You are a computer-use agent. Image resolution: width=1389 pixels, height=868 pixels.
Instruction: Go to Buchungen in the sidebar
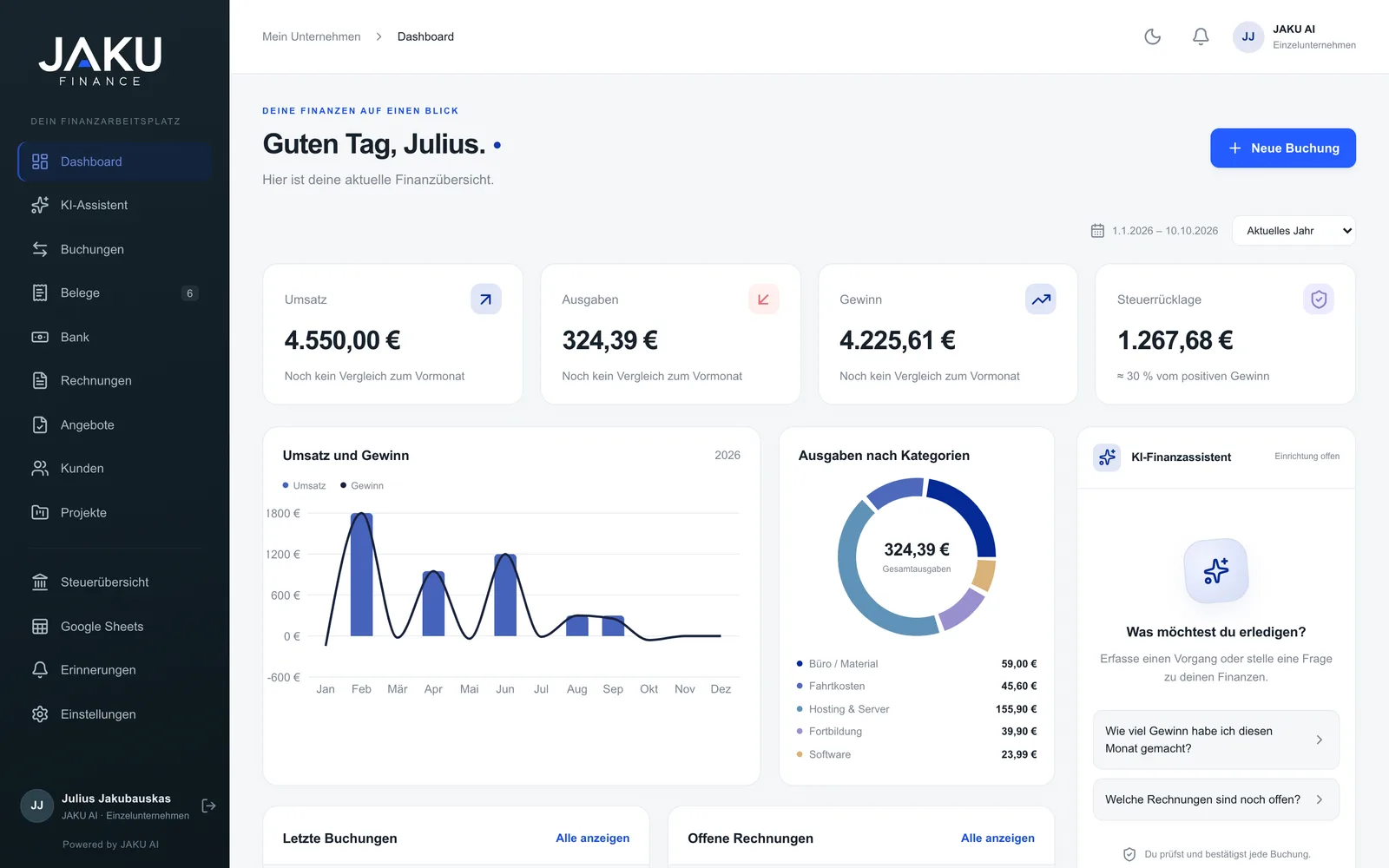(x=115, y=249)
